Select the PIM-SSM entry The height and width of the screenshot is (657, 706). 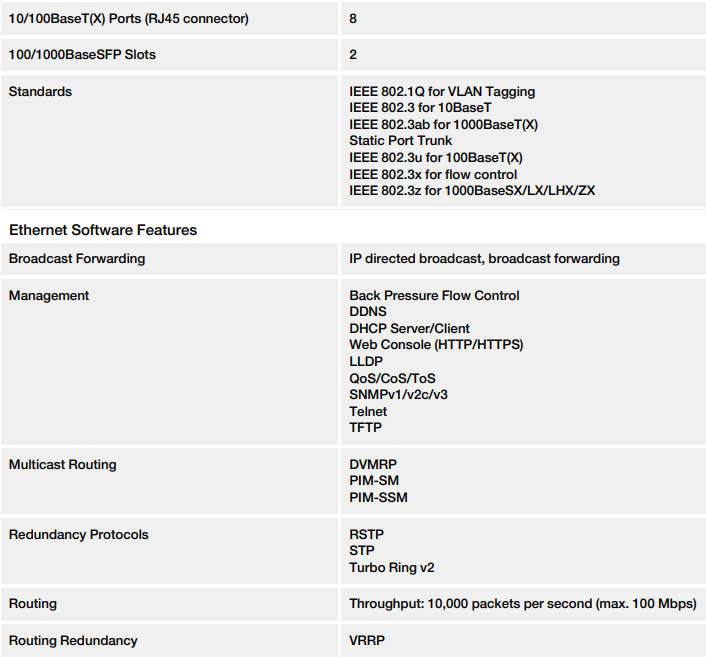coord(379,498)
